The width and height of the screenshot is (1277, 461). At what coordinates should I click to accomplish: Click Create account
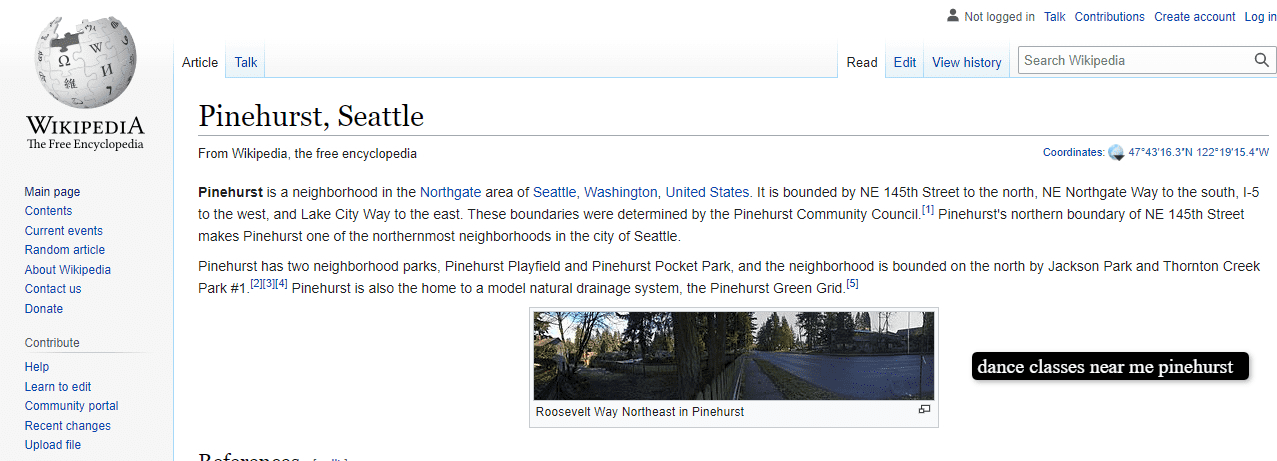click(1195, 17)
